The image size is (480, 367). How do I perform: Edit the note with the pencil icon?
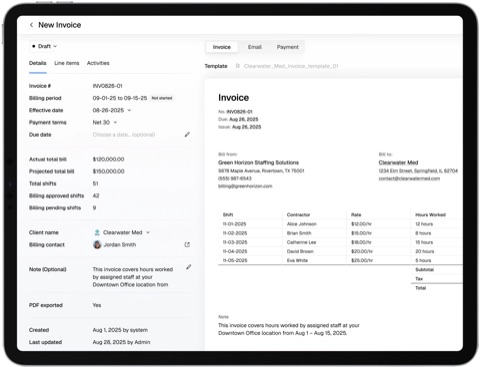coord(188,267)
